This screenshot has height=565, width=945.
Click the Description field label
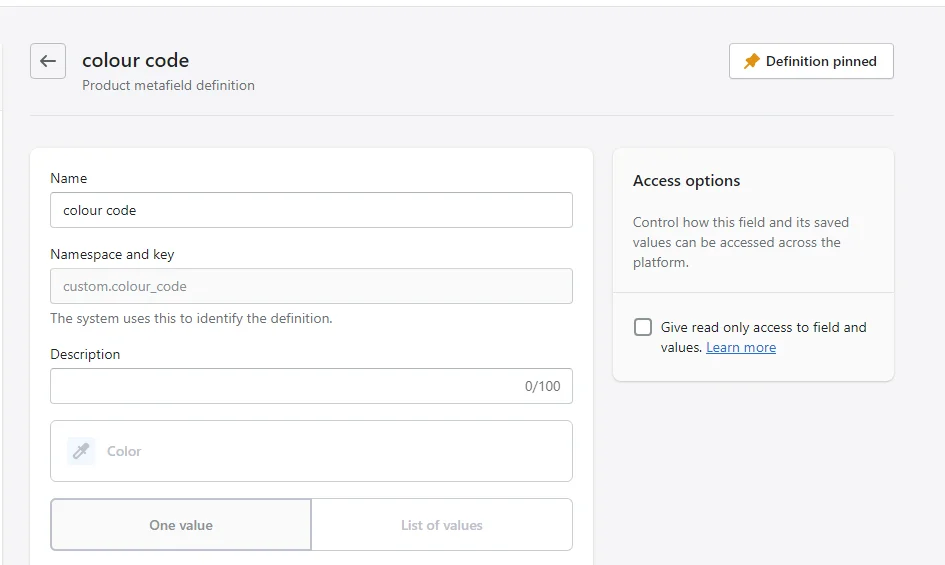point(85,355)
